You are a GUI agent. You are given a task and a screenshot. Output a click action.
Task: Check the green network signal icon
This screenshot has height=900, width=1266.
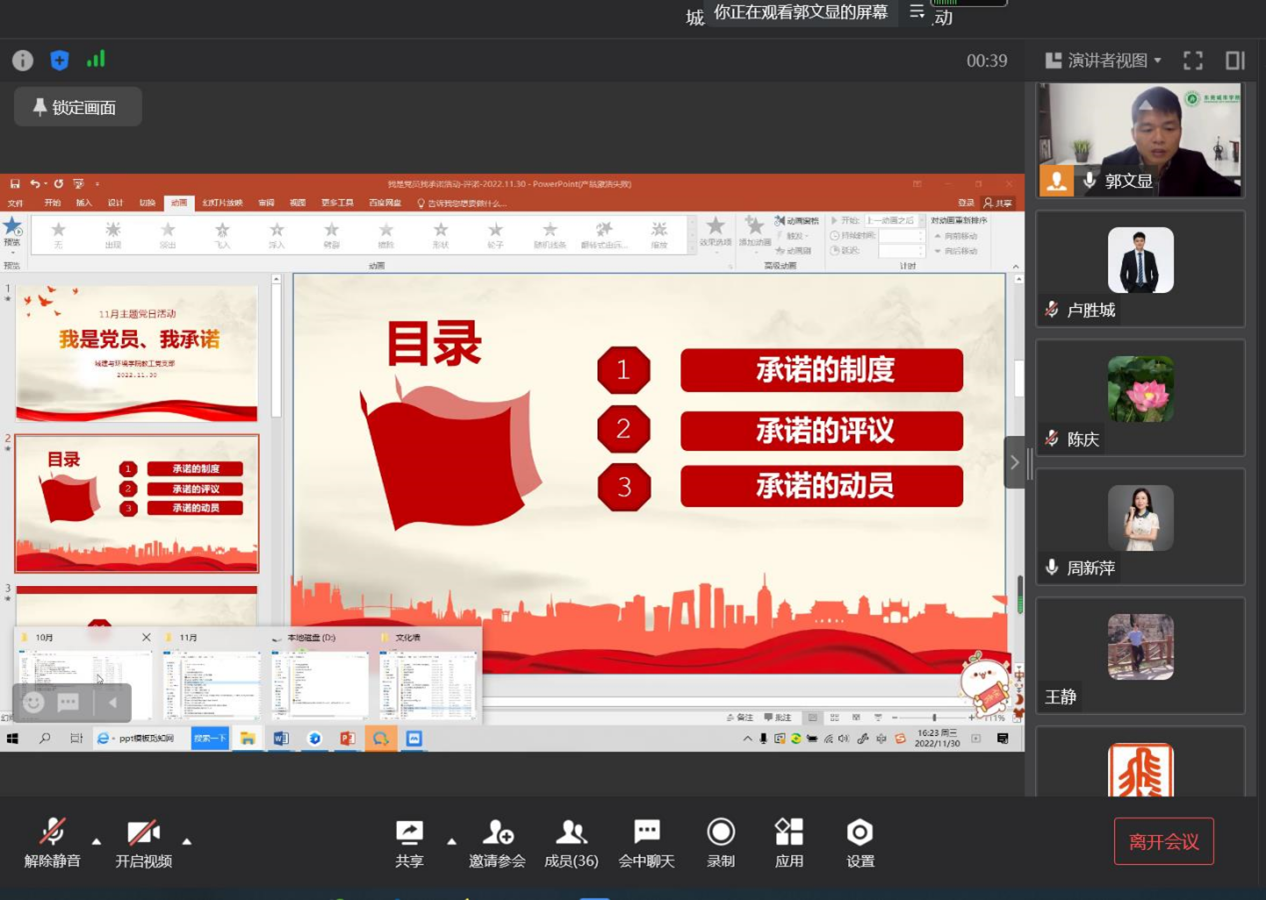[x=96, y=60]
